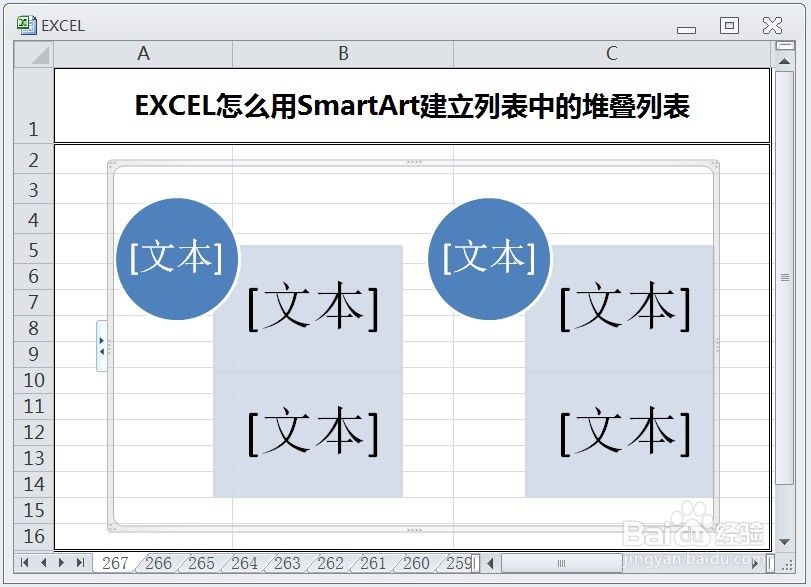Click the right blue circle [文本] shape
Viewport: 811px width, 587px height.
coord(489,259)
